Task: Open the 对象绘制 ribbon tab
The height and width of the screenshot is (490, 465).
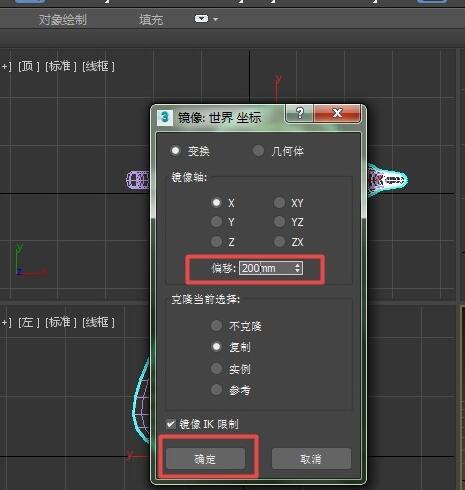Action: click(x=63, y=20)
